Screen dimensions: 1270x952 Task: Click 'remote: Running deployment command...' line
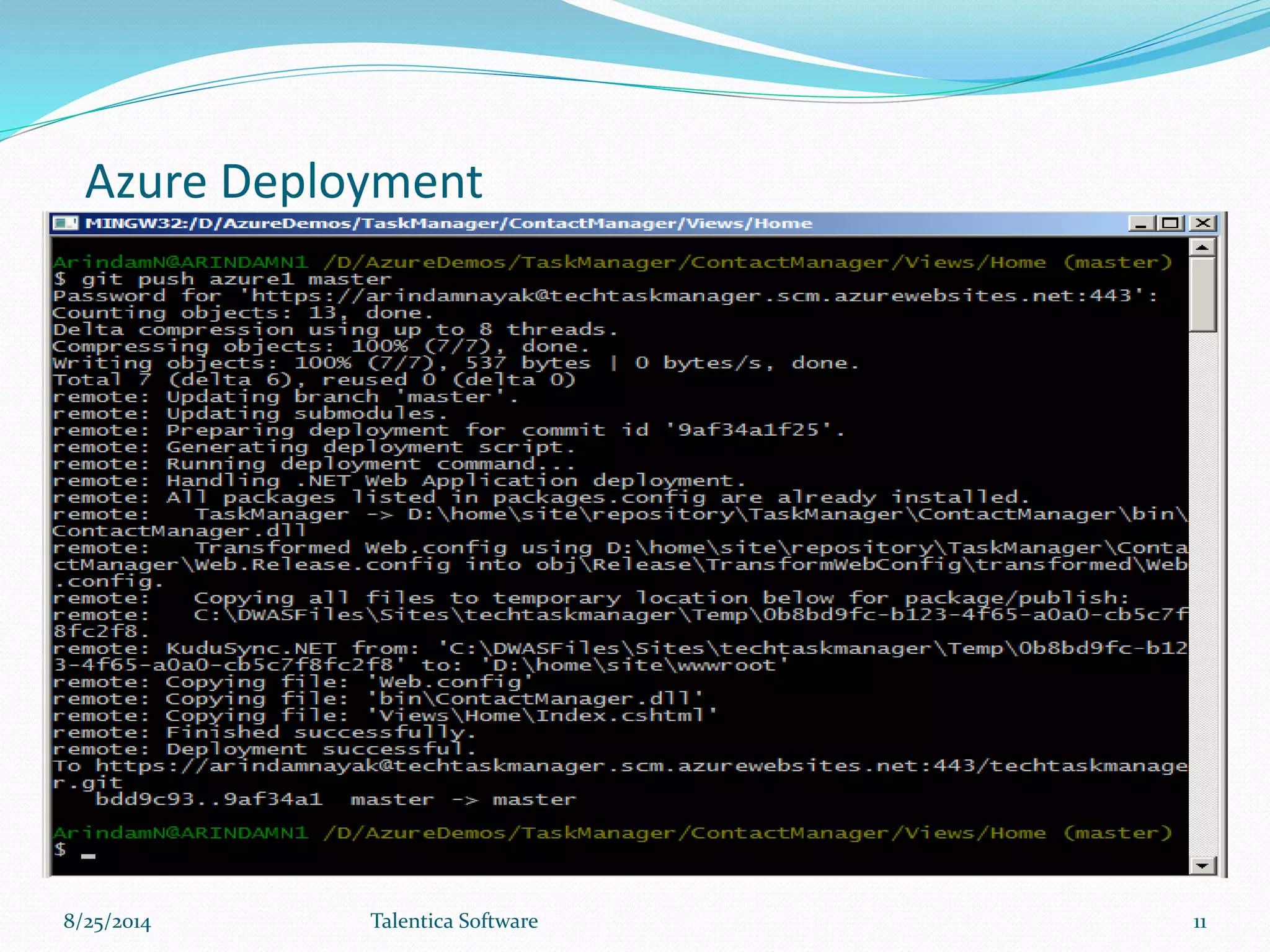314,464
